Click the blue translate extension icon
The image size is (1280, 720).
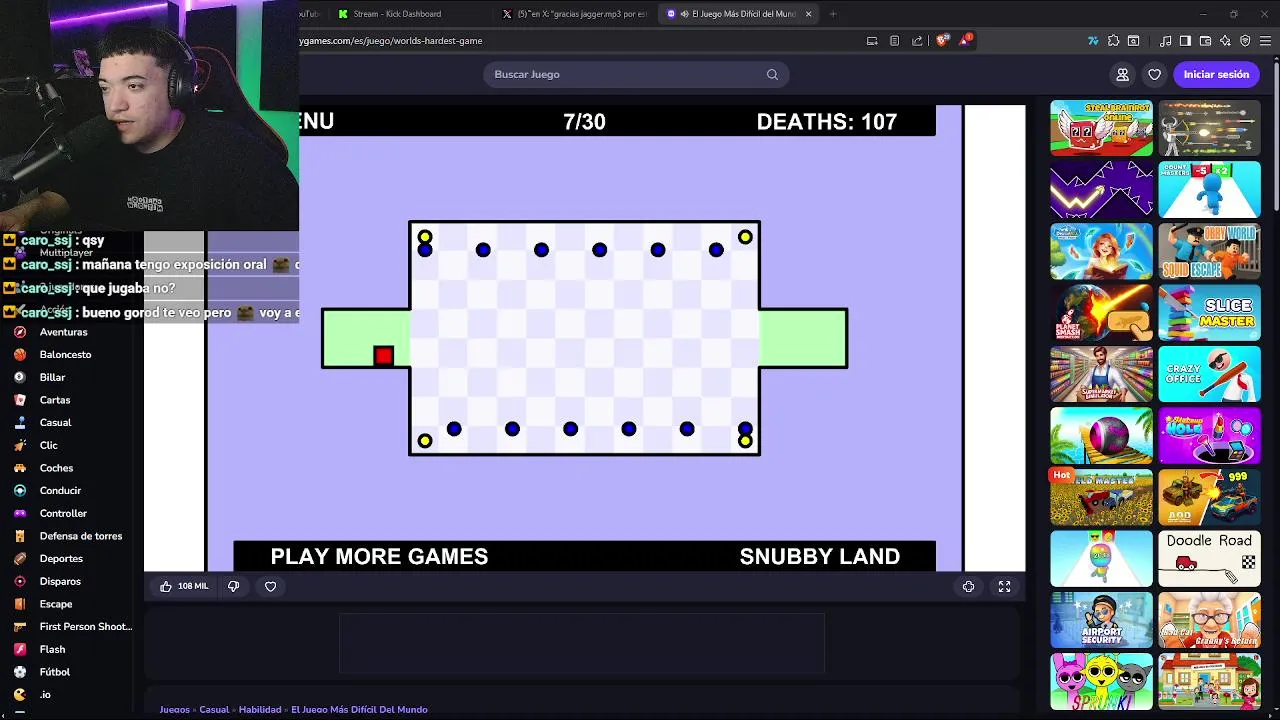pos(1094,41)
